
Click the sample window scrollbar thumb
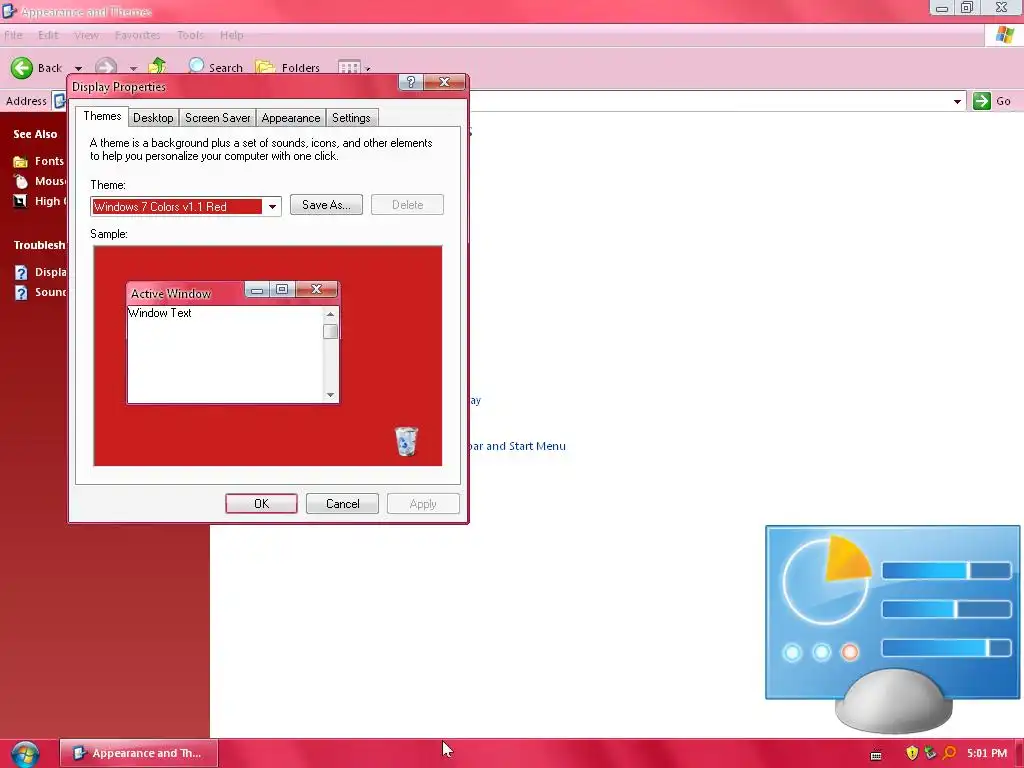[x=330, y=331]
